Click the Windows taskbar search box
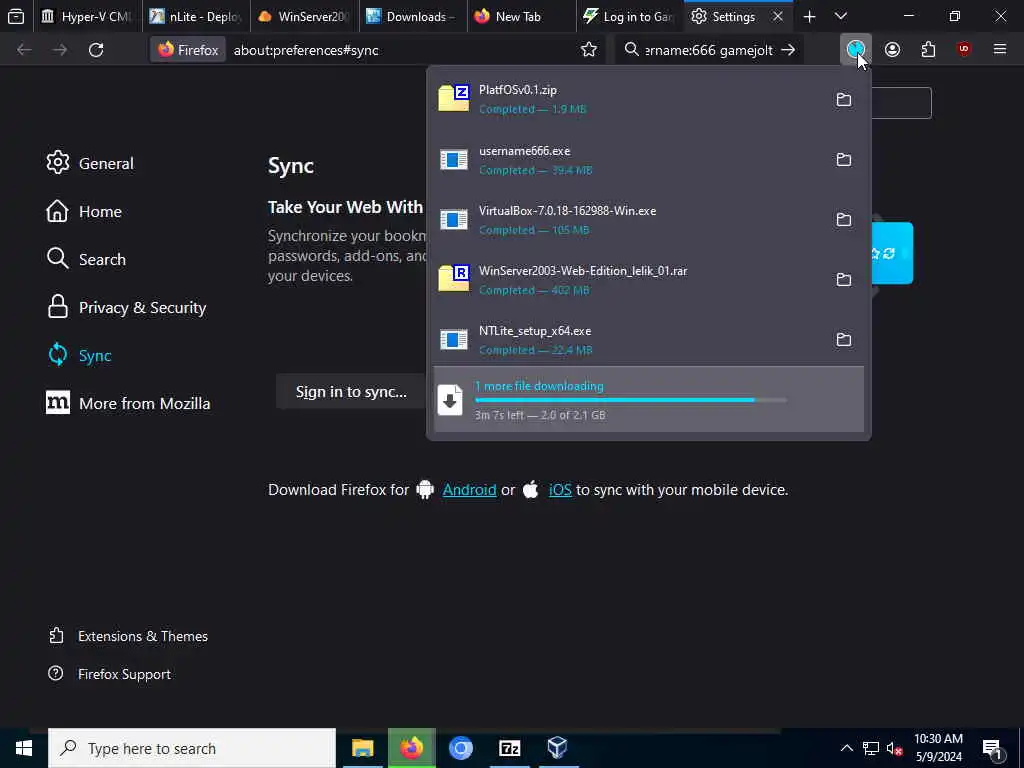 pyautogui.click(x=192, y=748)
